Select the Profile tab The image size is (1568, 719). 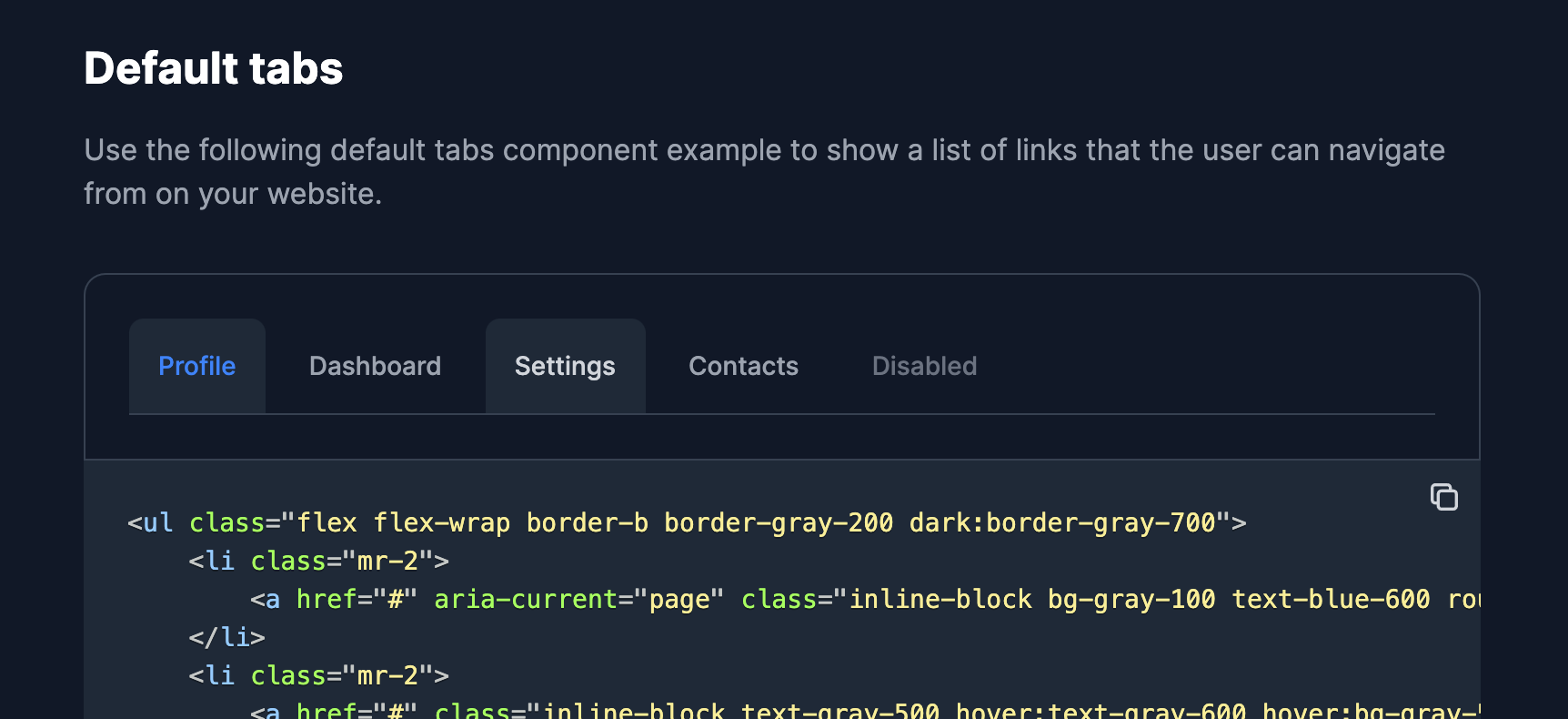pos(196,366)
